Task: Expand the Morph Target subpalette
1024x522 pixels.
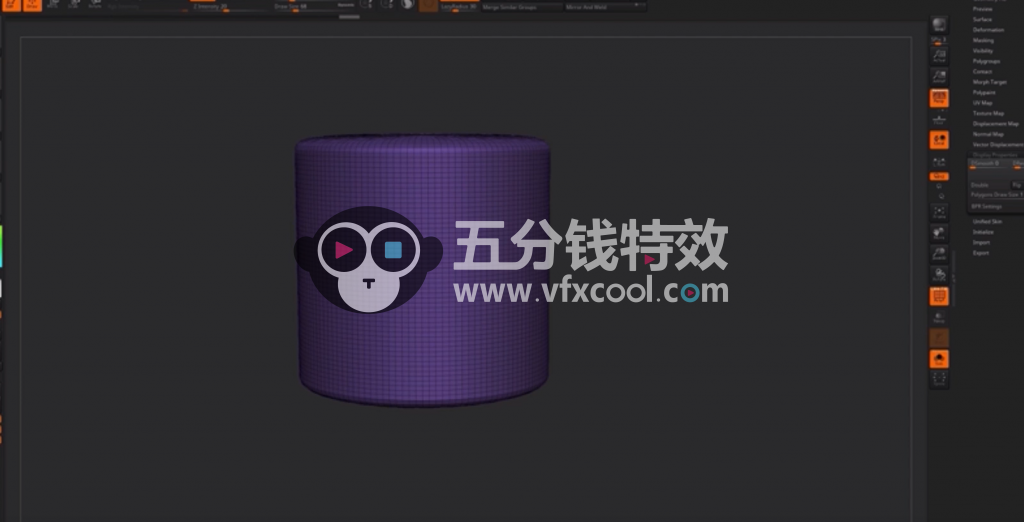Action: (990, 82)
